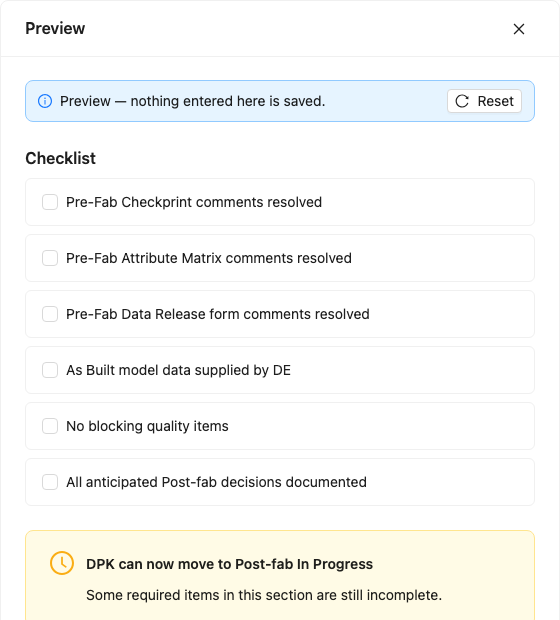Click the Preview panel title

pyautogui.click(x=55, y=29)
